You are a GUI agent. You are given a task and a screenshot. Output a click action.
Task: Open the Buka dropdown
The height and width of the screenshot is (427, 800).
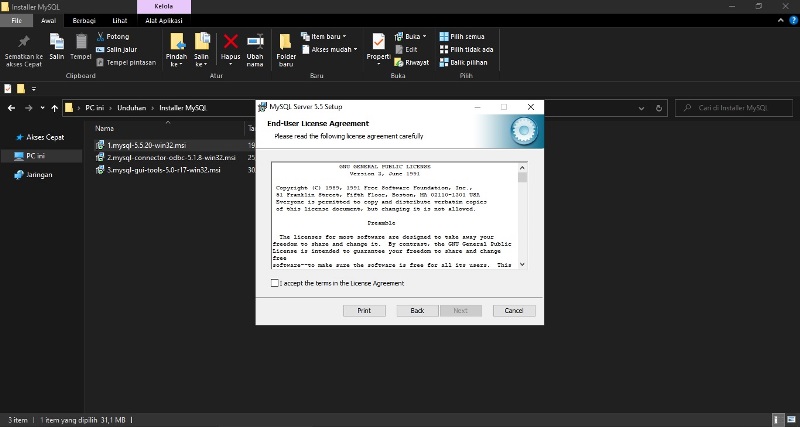point(410,37)
